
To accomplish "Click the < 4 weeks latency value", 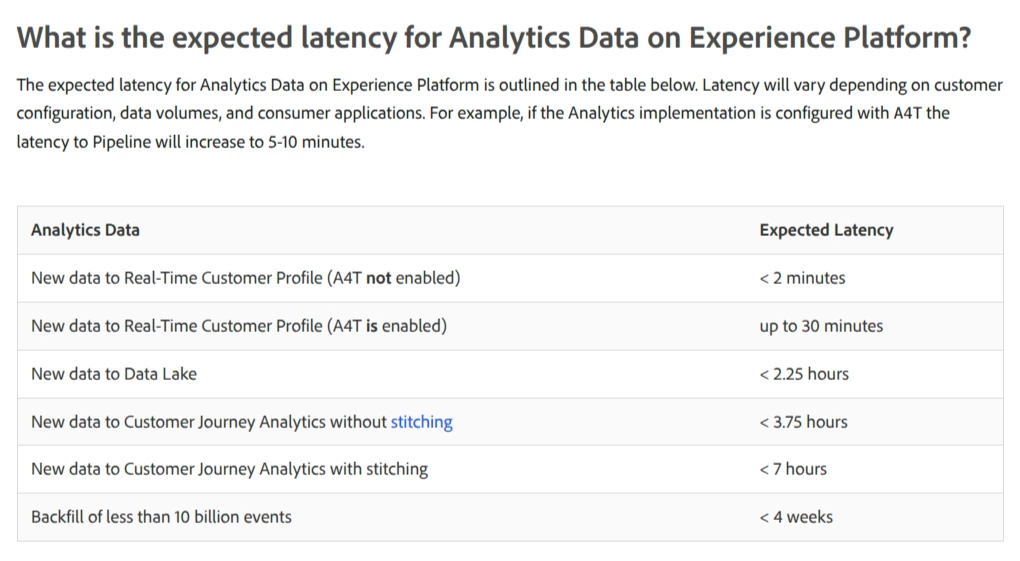I will (x=796, y=517).
